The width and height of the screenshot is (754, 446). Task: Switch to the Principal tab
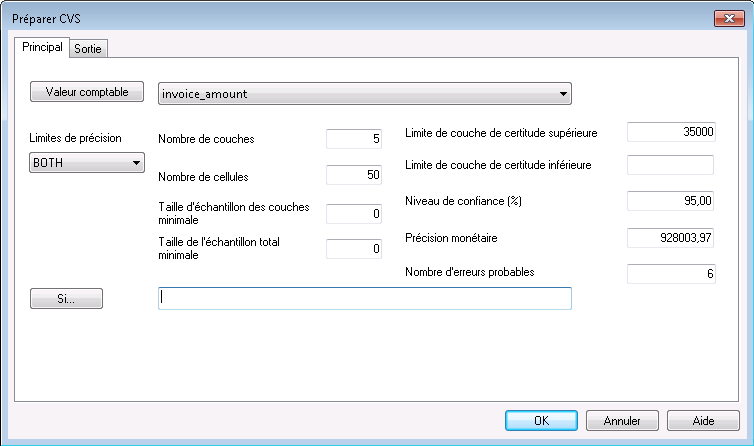click(x=41, y=47)
